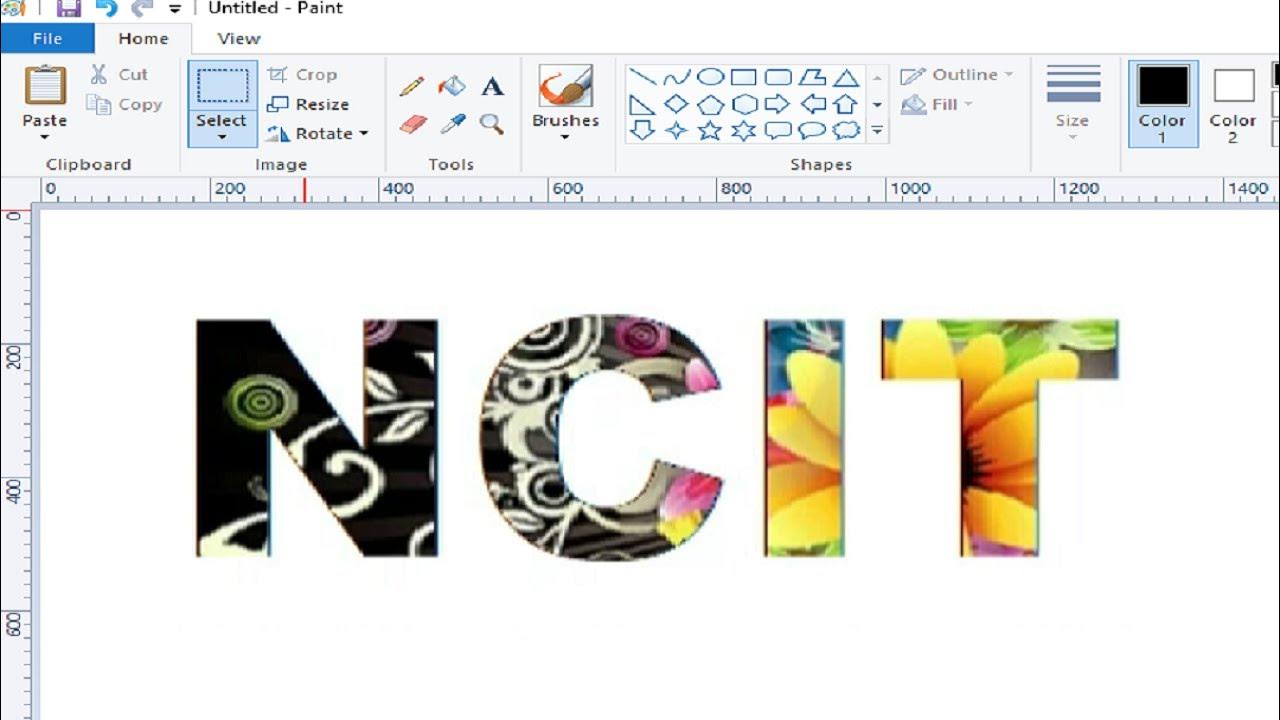Viewport: 1280px width, 720px height.
Task: Choose the Rounded rectangle shape
Action: pos(778,78)
